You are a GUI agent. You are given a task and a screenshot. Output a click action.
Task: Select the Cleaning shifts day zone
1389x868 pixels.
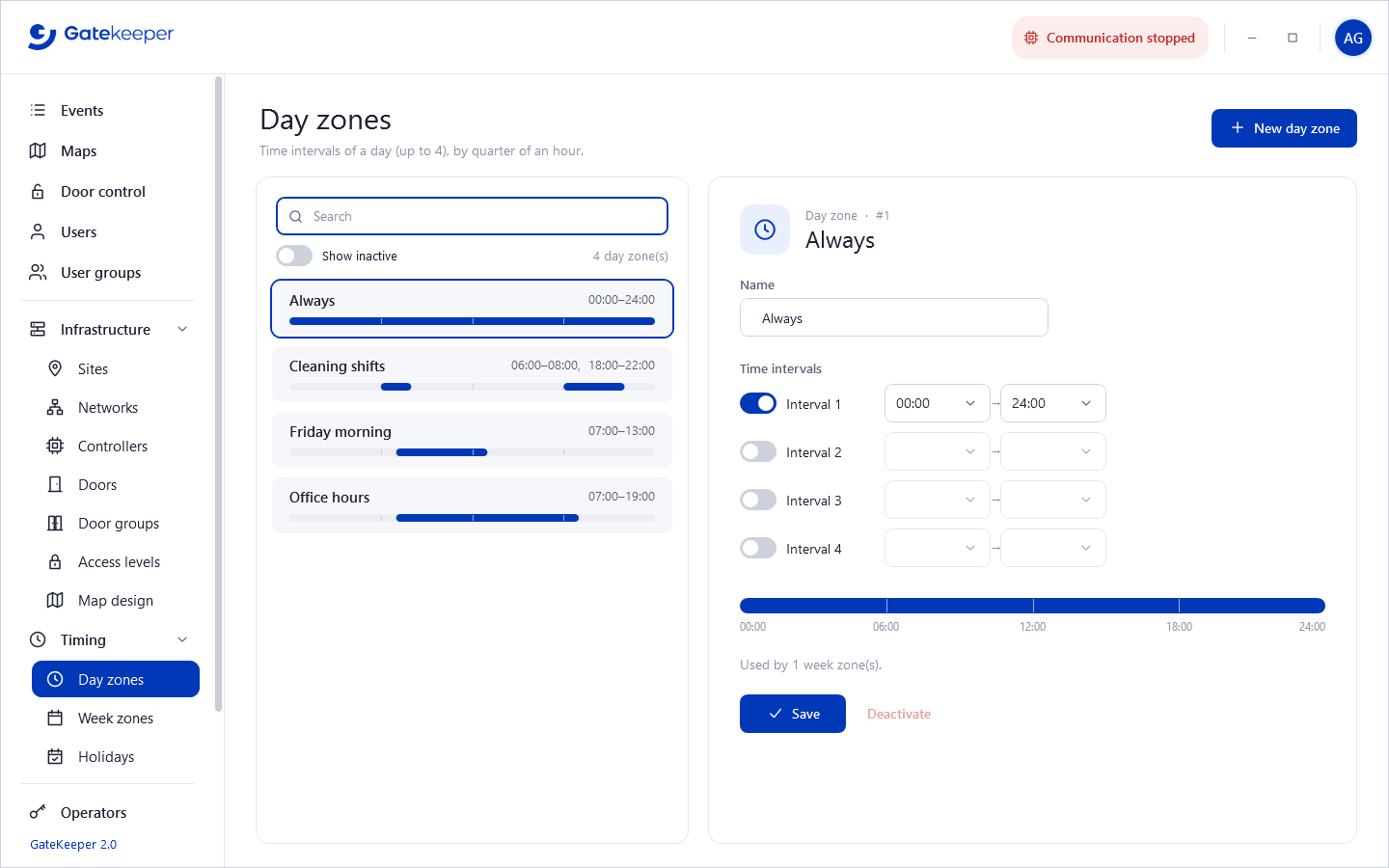point(472,374)
